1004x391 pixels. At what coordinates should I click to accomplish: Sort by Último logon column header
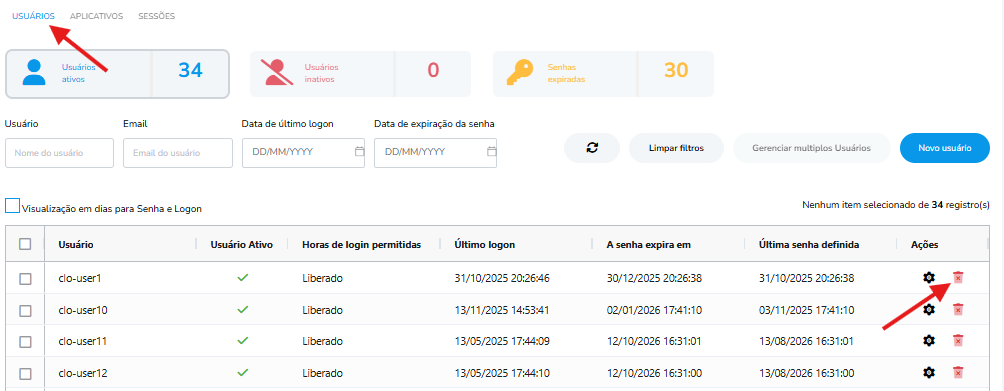tap(485, 244)
